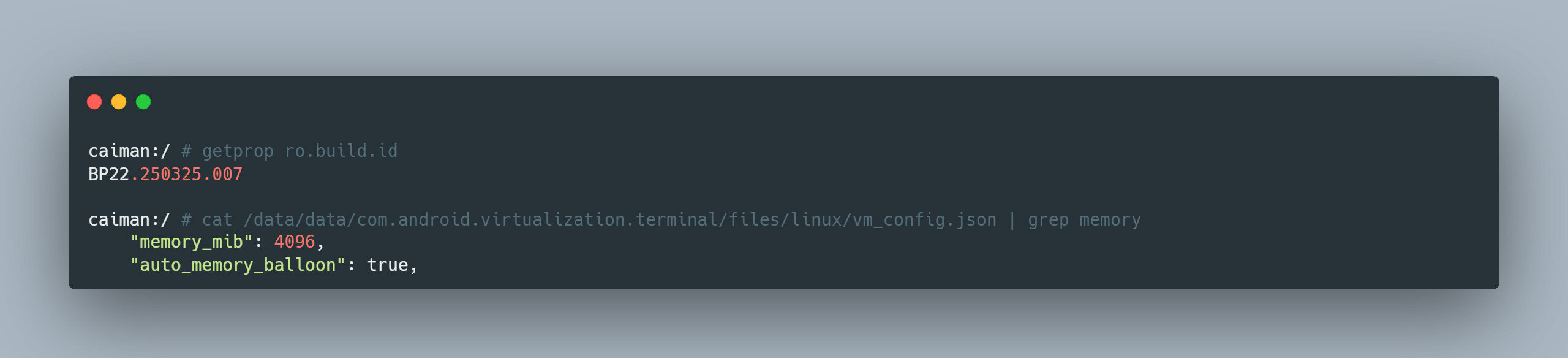Click the yellow minimize dot

click(x=119, y=102)
